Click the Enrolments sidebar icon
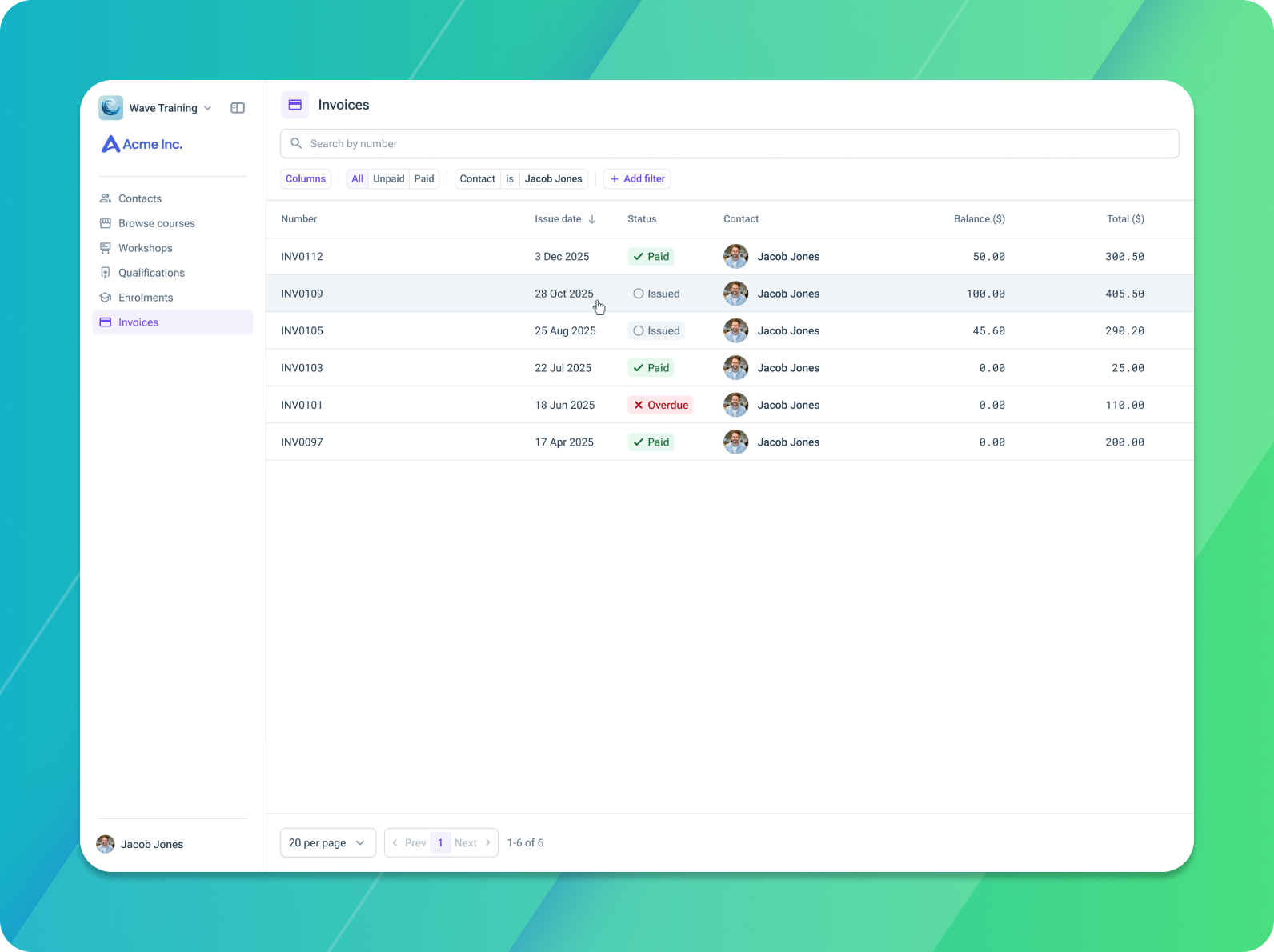1274x952 pixels. point(106,298)
